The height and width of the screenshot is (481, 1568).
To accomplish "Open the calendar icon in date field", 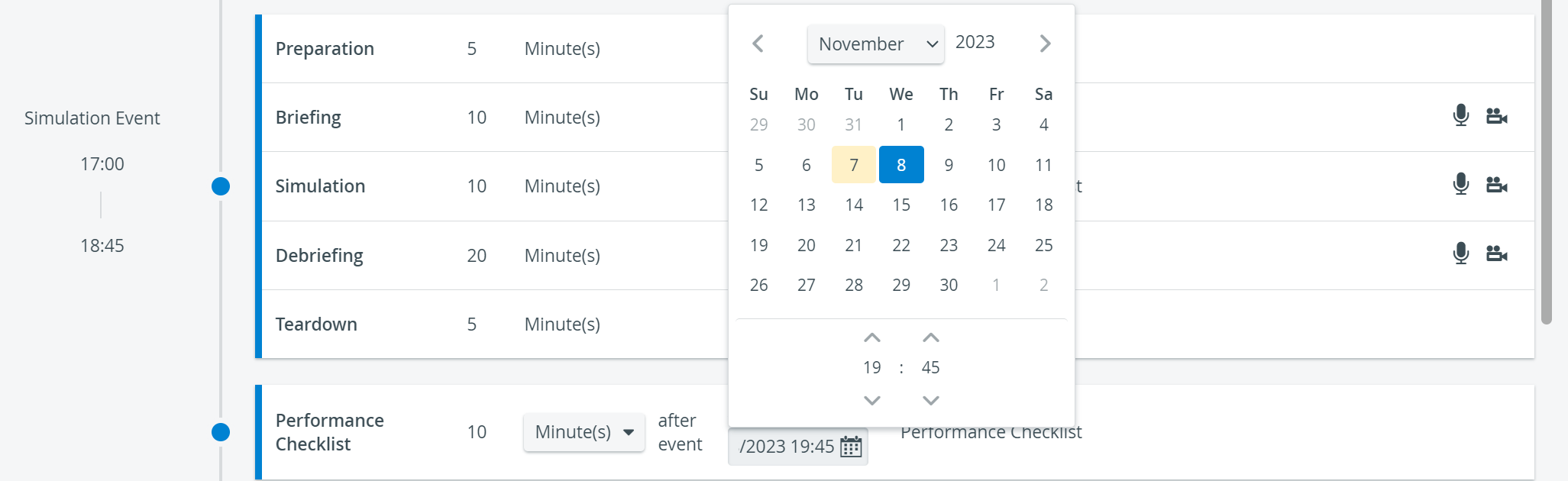I will [x=851, y=447].
